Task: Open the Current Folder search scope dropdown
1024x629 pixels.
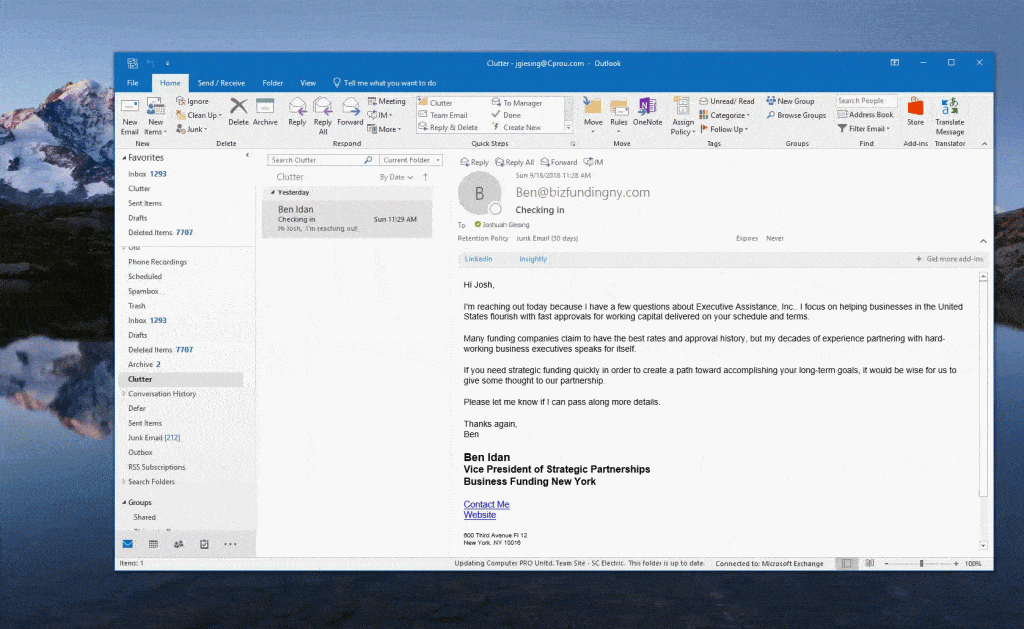Action: 411,160
